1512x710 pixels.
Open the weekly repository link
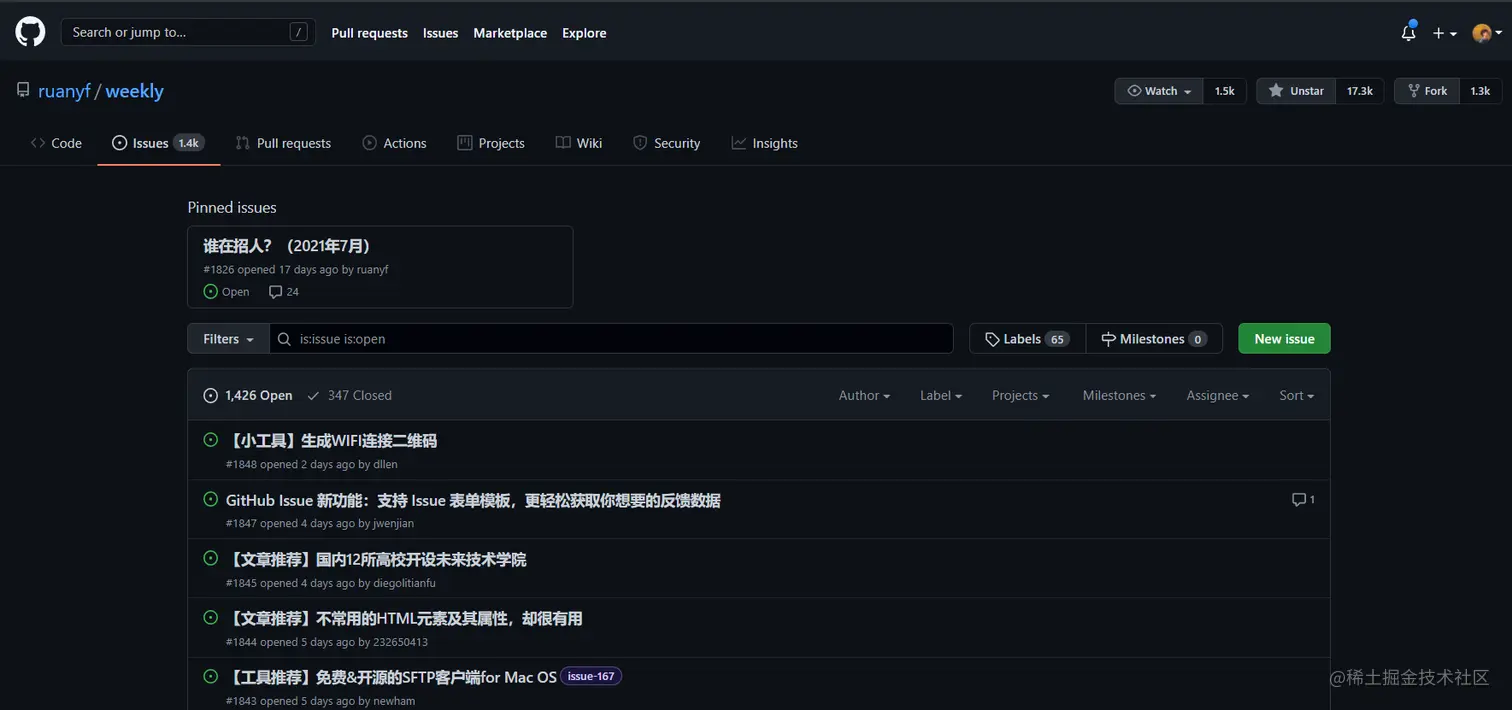(134, 91)
